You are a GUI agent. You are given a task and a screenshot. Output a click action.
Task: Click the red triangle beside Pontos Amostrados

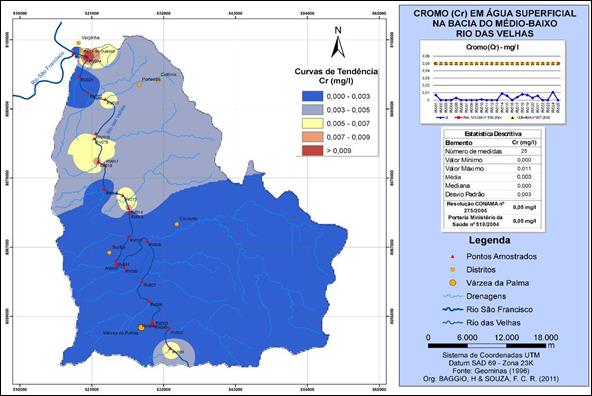click(453, 257)
